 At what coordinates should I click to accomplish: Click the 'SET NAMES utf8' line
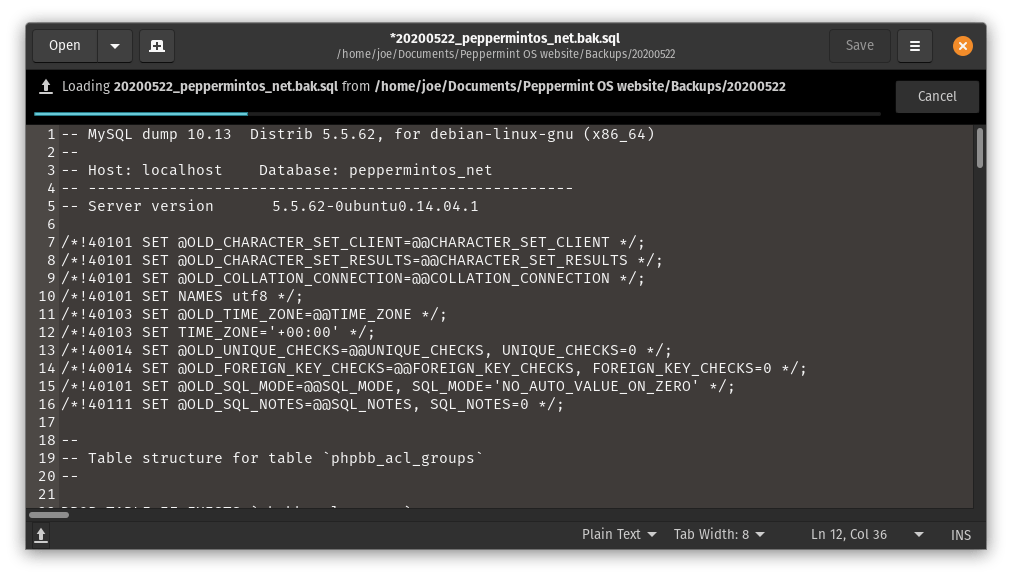[x=182, y=296]
